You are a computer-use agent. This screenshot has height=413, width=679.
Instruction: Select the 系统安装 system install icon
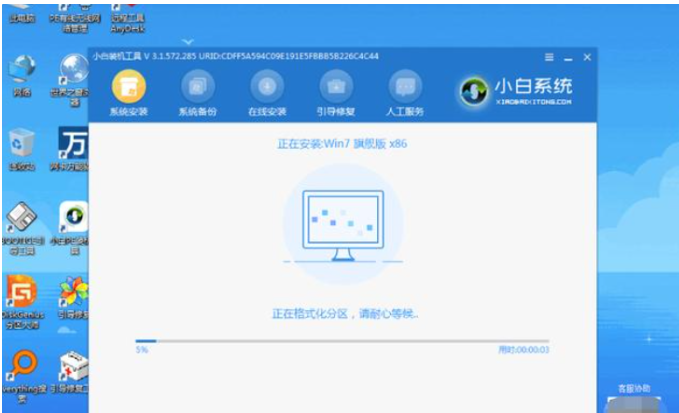pos(129,93)
